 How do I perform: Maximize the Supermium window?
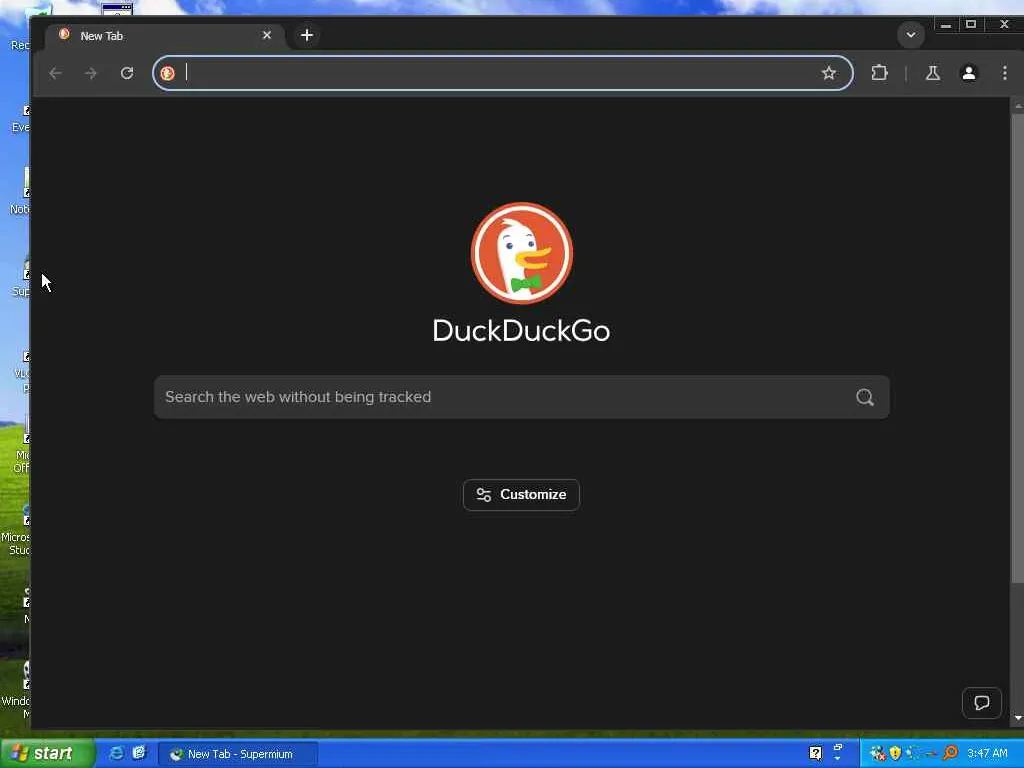(x=971, y=25)
